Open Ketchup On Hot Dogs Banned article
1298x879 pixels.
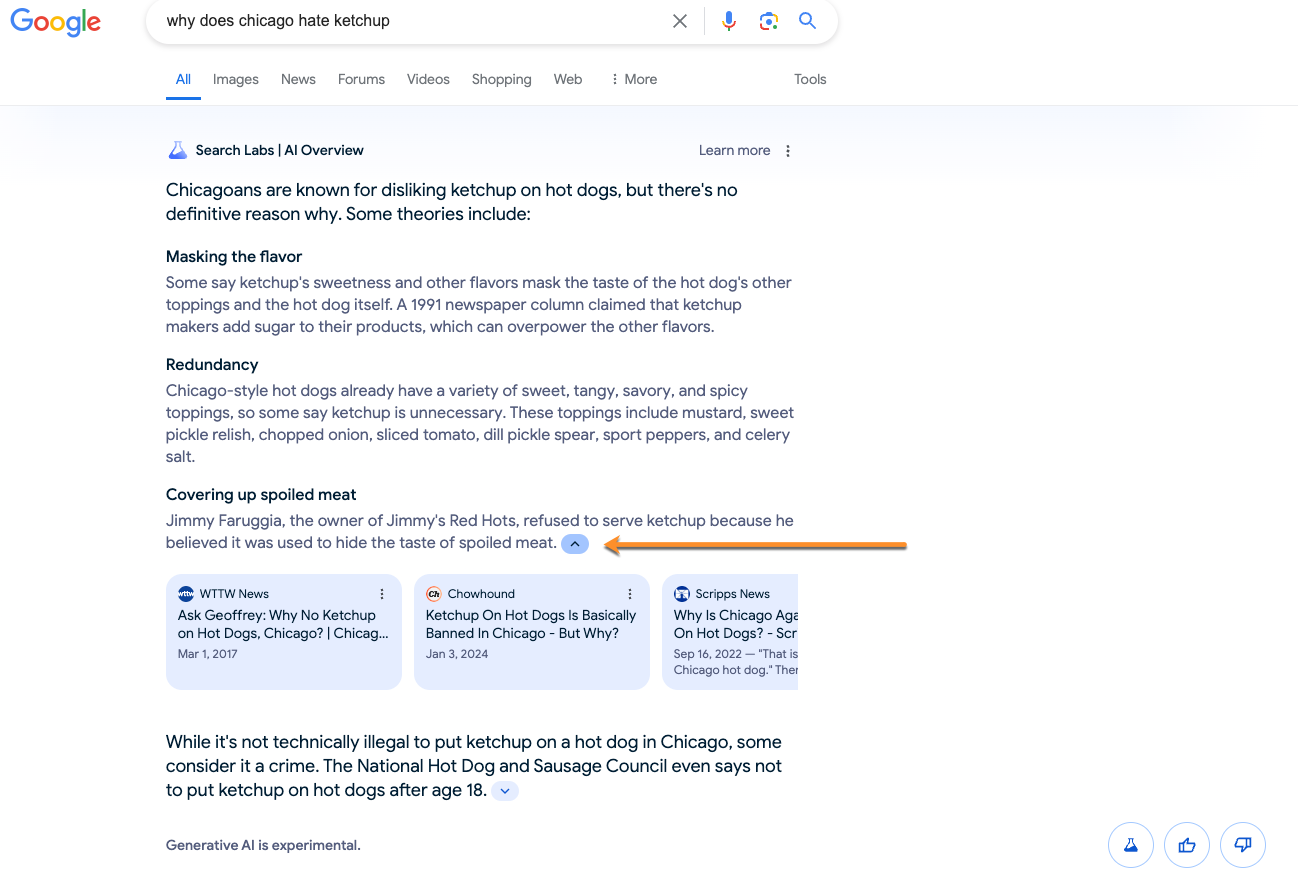(x=531, y=624)
